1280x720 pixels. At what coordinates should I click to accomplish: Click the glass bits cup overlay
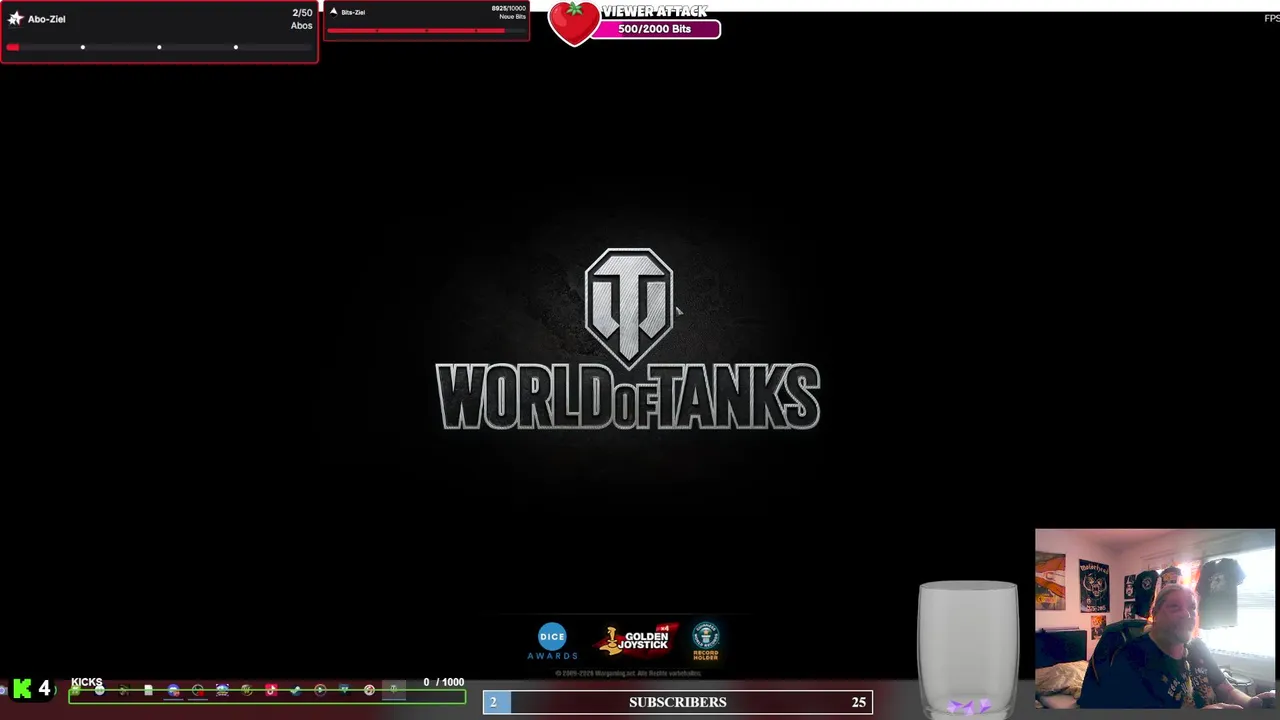tap(968, 649)
